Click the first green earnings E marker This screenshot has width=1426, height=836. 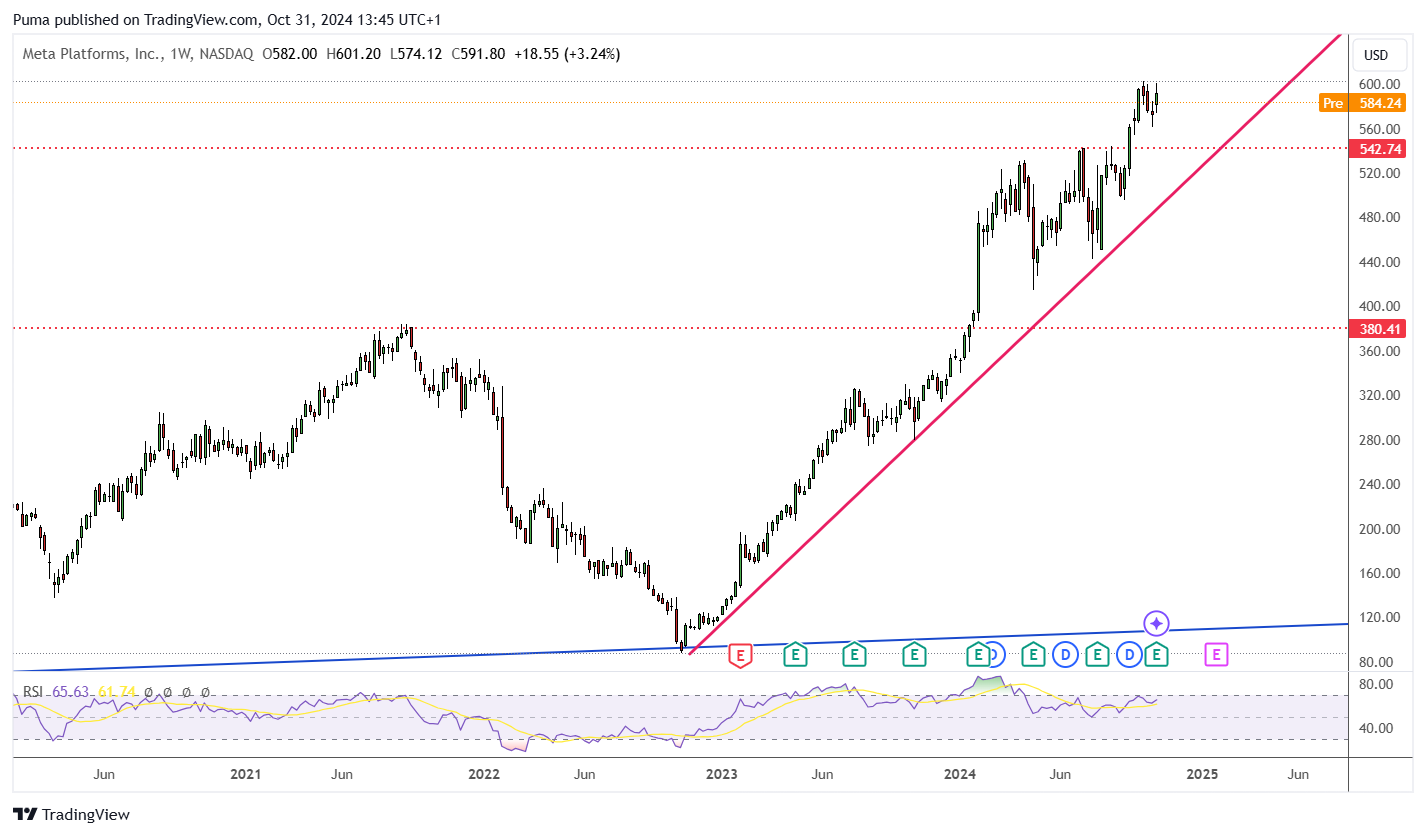coord(795,655)
